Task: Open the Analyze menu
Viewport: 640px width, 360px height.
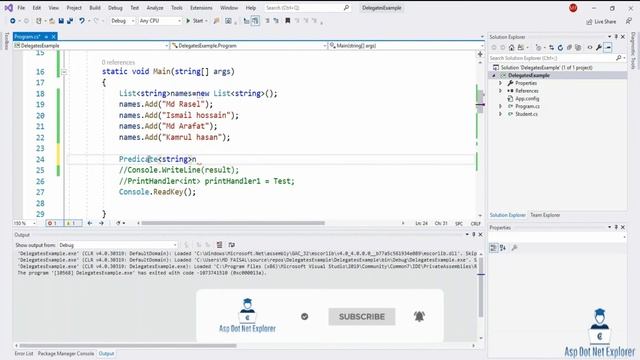Action: tap(155, 8)
